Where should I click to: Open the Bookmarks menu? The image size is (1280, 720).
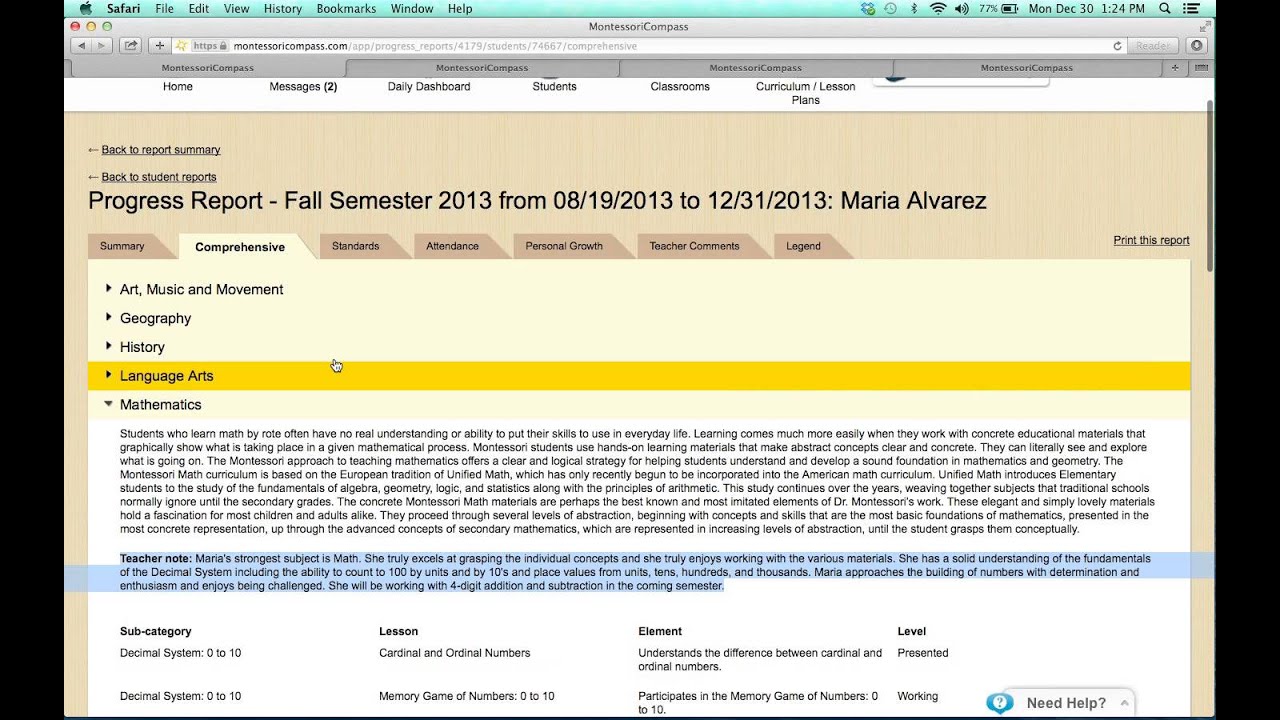[346, 9]
